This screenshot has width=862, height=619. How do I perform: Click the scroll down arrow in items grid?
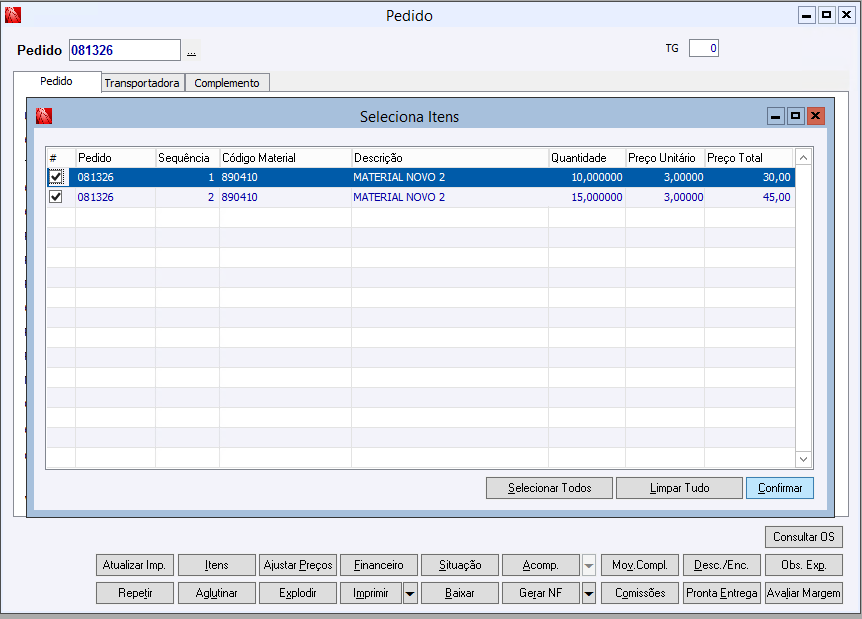(803, 459)
